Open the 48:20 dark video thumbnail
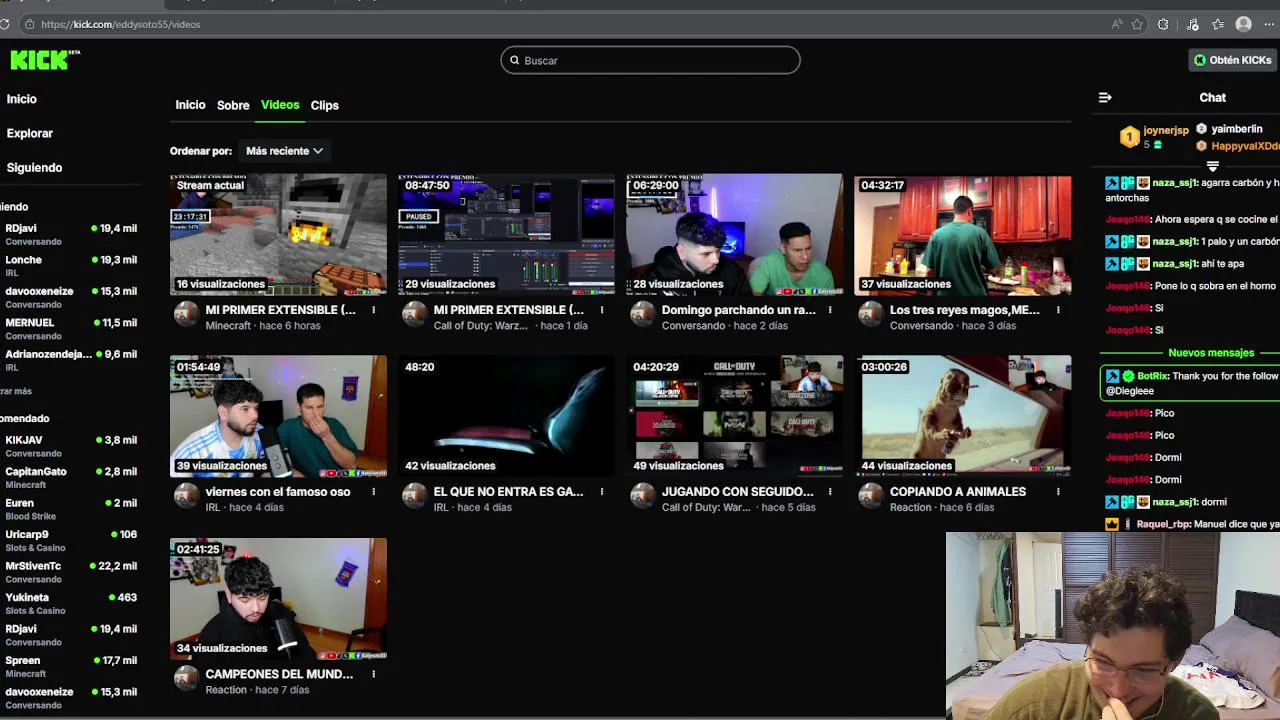Screen dimensions: 1280x720 tap(506, 416)
